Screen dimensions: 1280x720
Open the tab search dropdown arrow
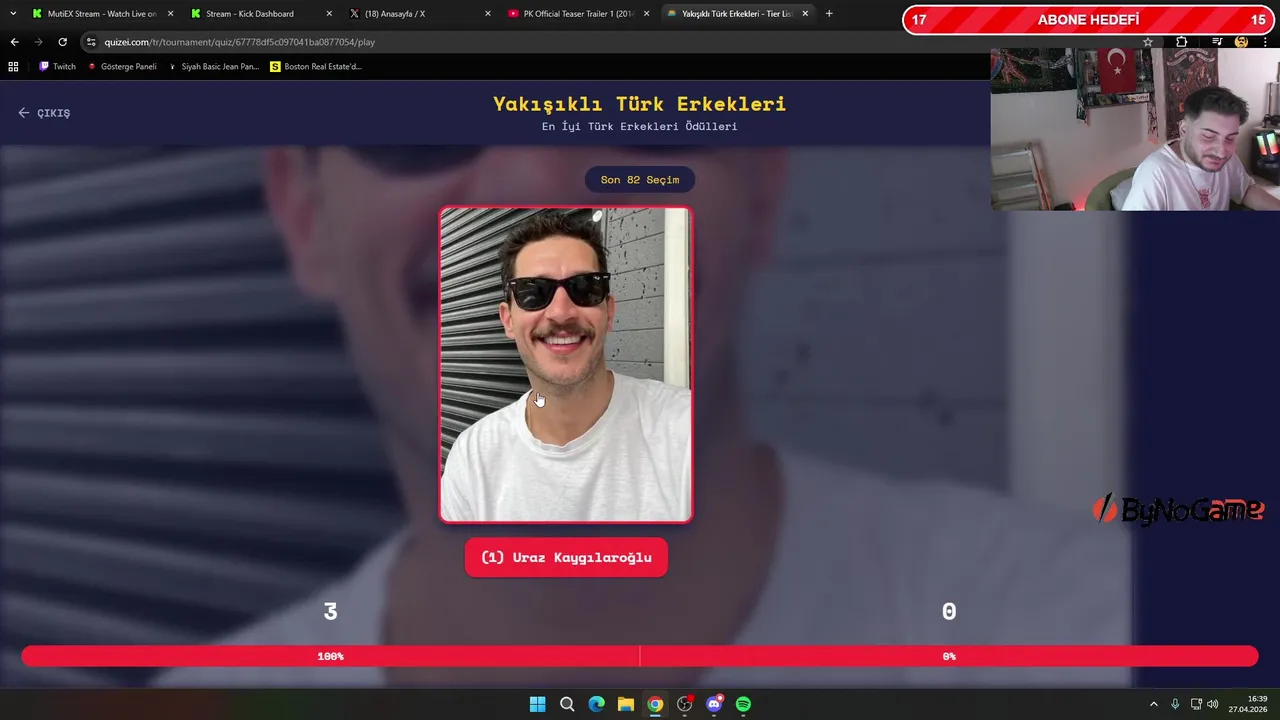[13, 14]
